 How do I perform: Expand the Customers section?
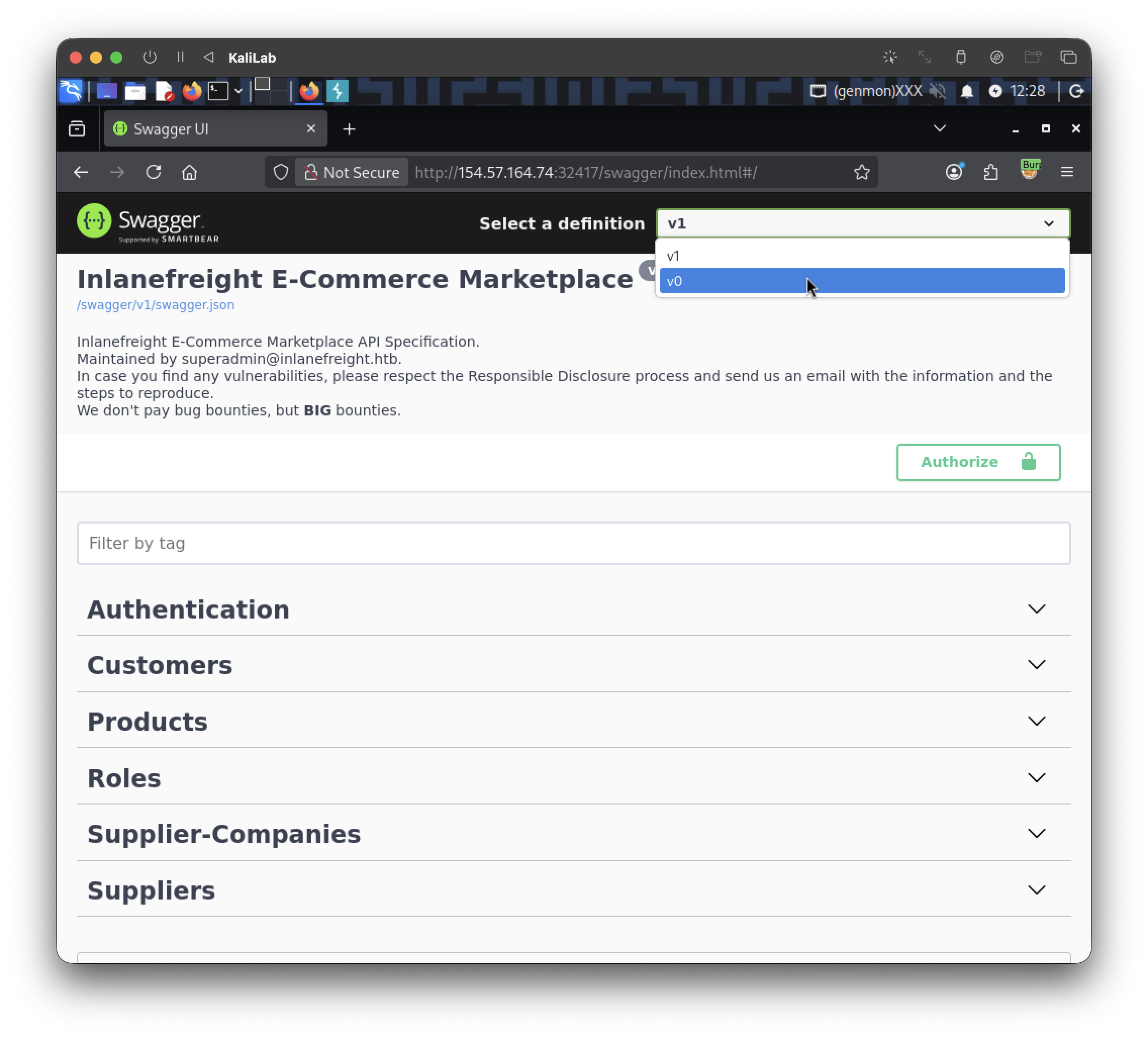[573, 665]
